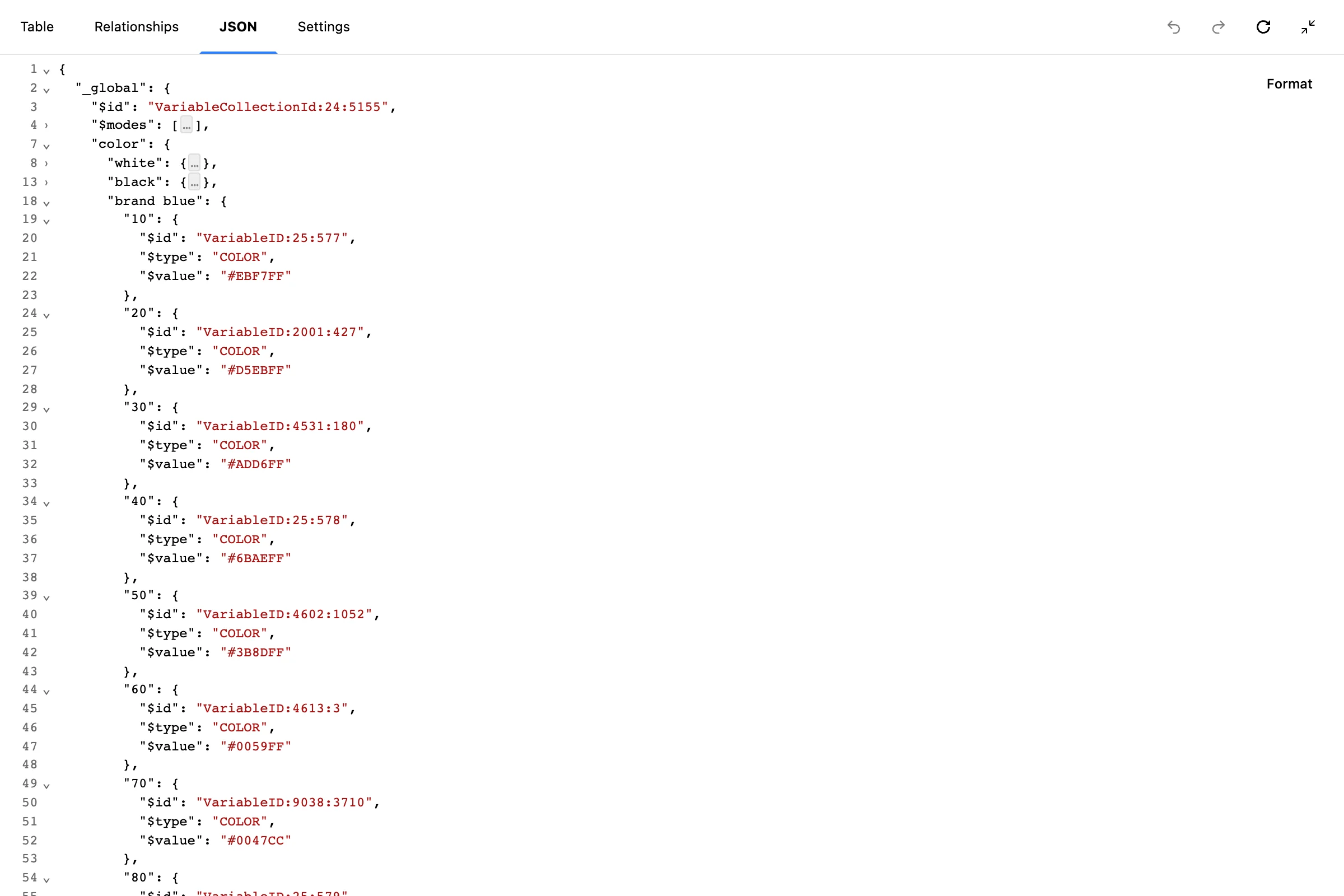Click the undo arrow icon

coord(1174,27)
